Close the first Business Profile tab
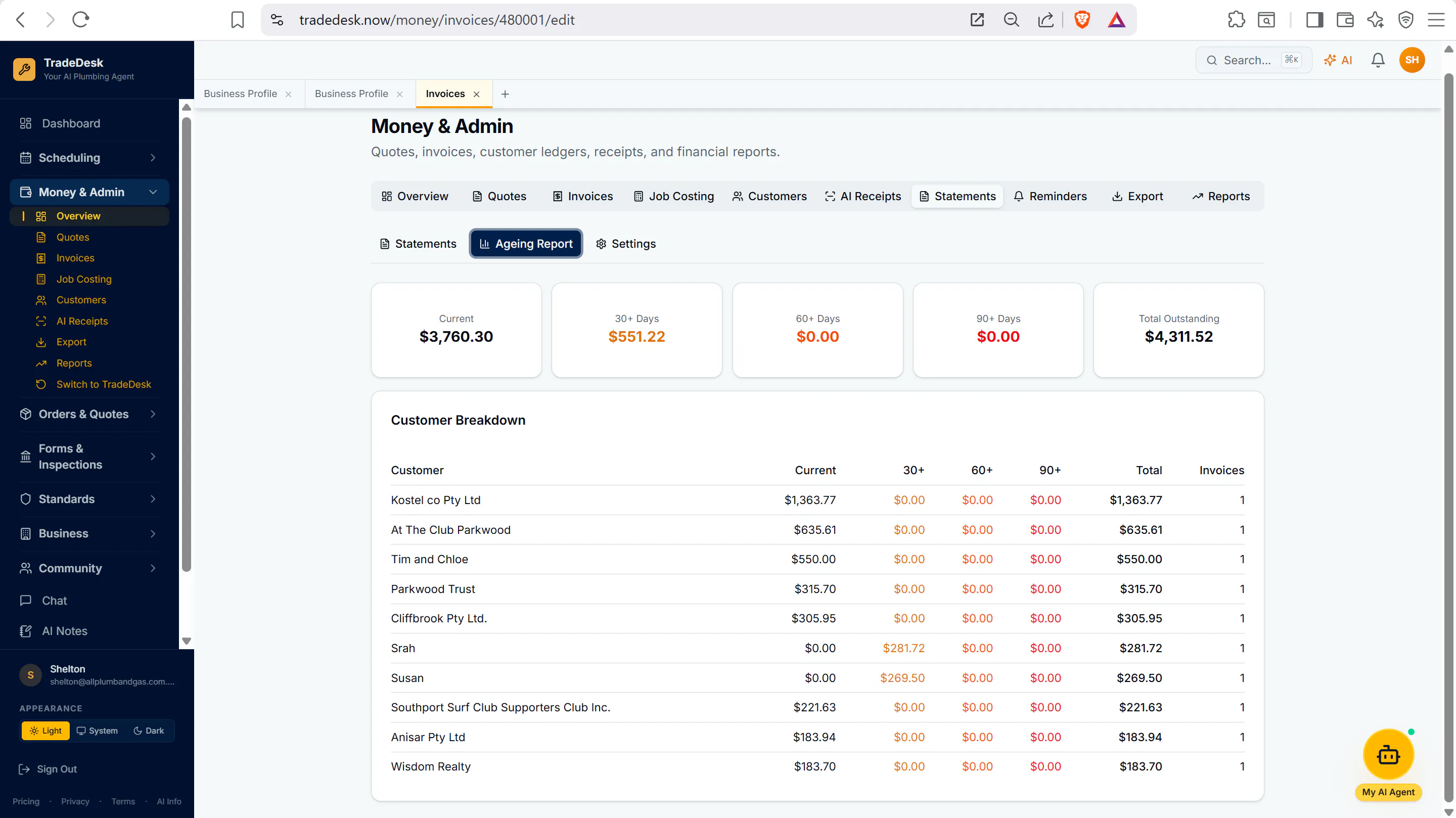Viewport: 1456px width, 818px height. point(288,94)
